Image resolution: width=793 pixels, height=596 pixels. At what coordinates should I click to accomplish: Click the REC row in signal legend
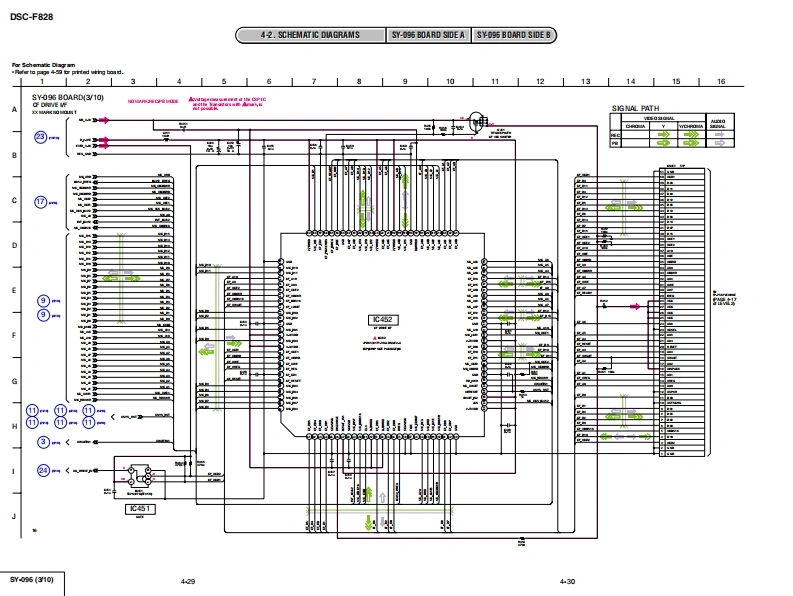pyautogui.click(x=616, y=135)
